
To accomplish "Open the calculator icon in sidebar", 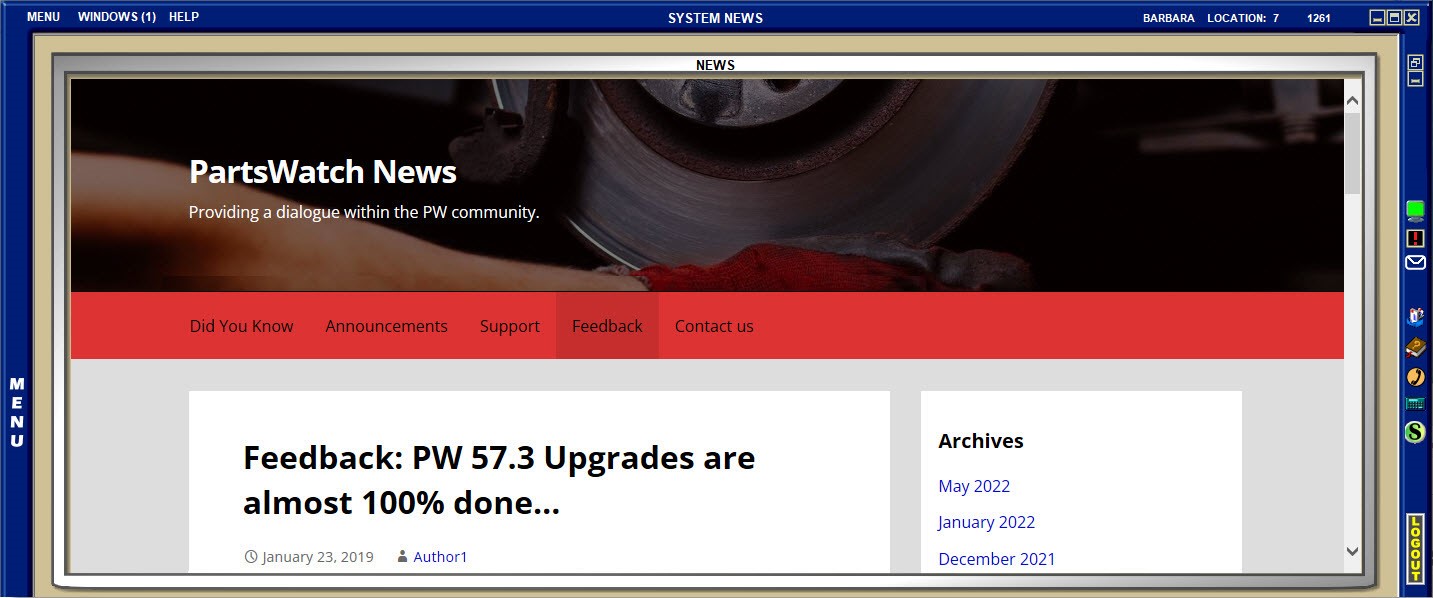I will coord(1415,404).
